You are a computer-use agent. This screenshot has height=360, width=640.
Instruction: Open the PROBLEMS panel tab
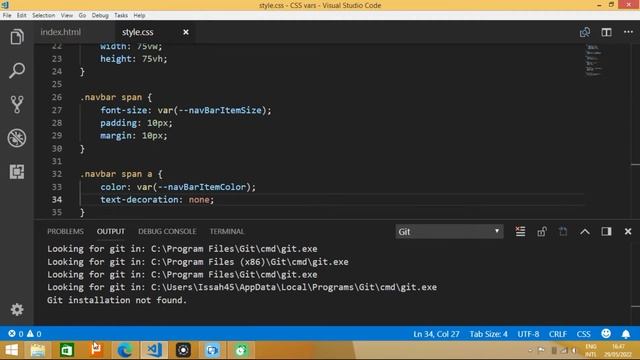click(65, 231)
